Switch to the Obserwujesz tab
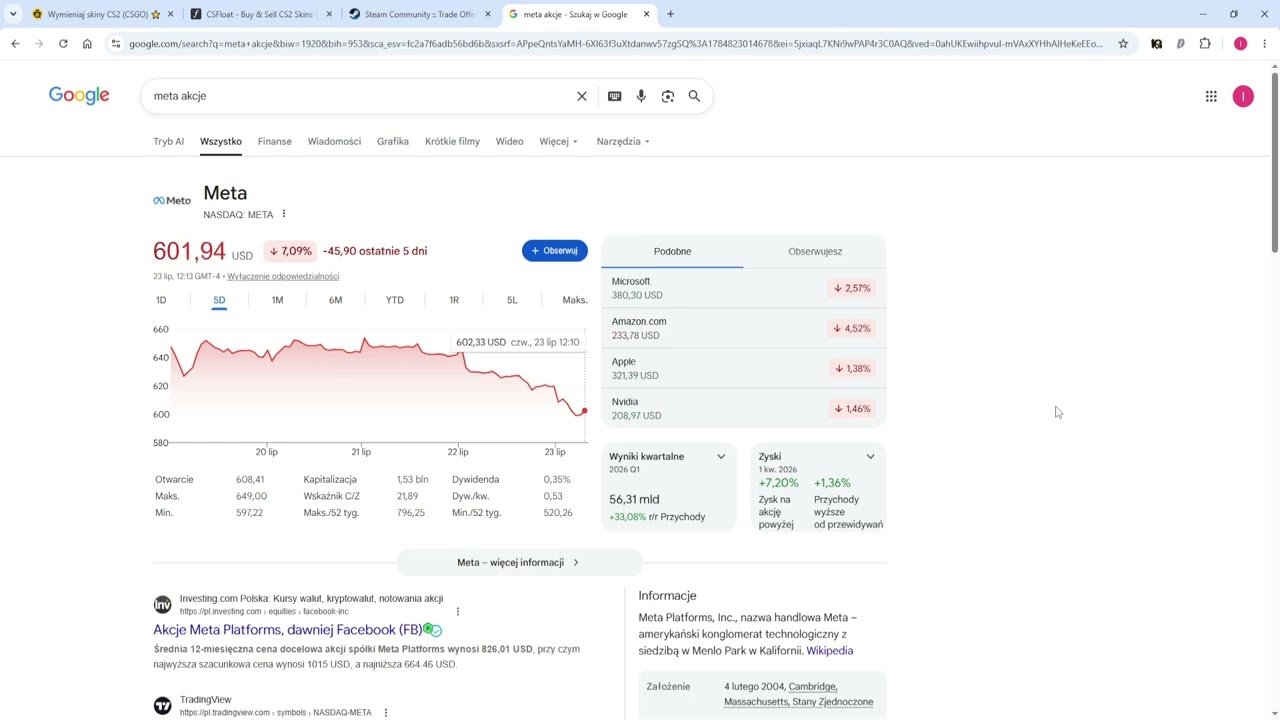The width and height of the screenshot is (1280, 720). 815,251
